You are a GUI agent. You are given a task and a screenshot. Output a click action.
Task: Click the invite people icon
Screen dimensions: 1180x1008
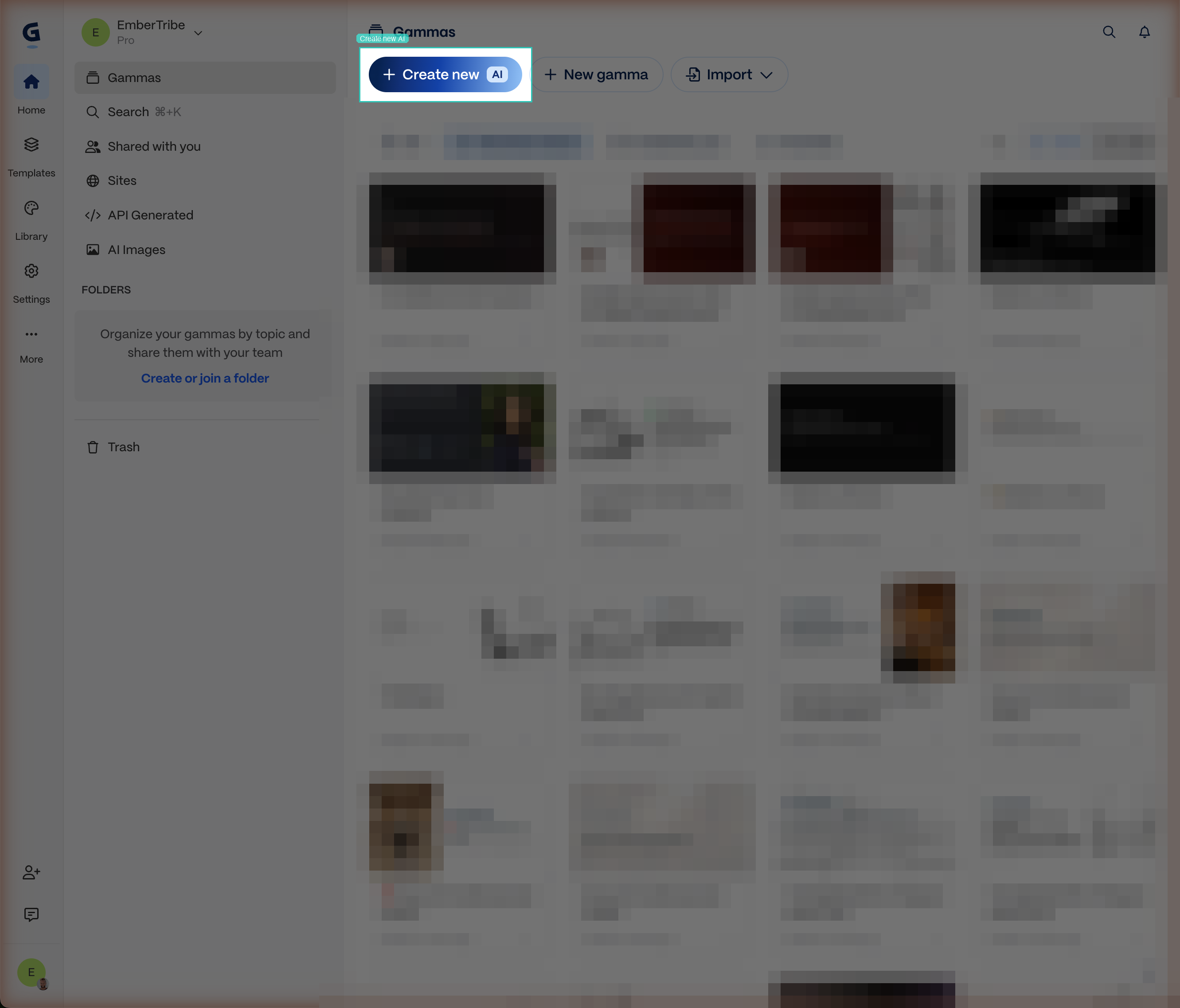31,872
